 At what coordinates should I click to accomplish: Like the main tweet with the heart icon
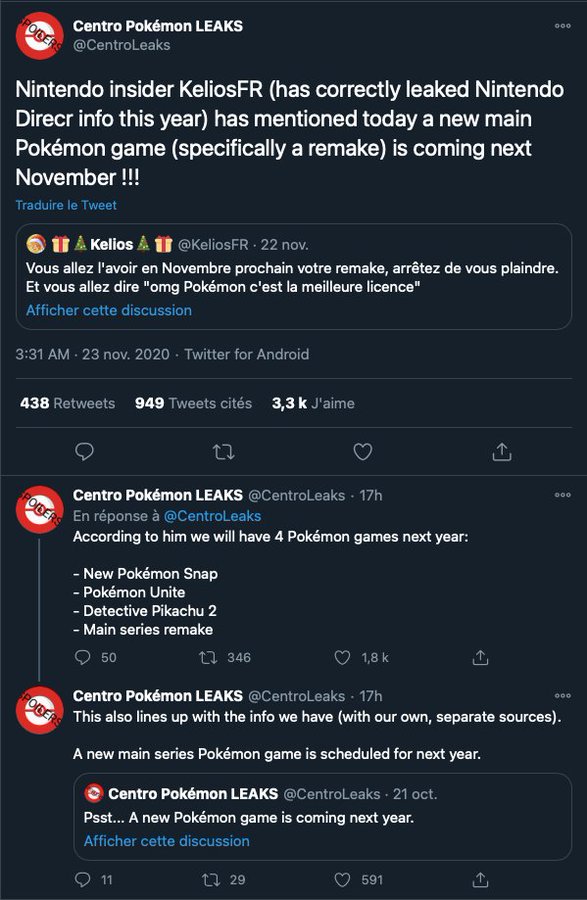pyautogui.click(x=364, y=452)
